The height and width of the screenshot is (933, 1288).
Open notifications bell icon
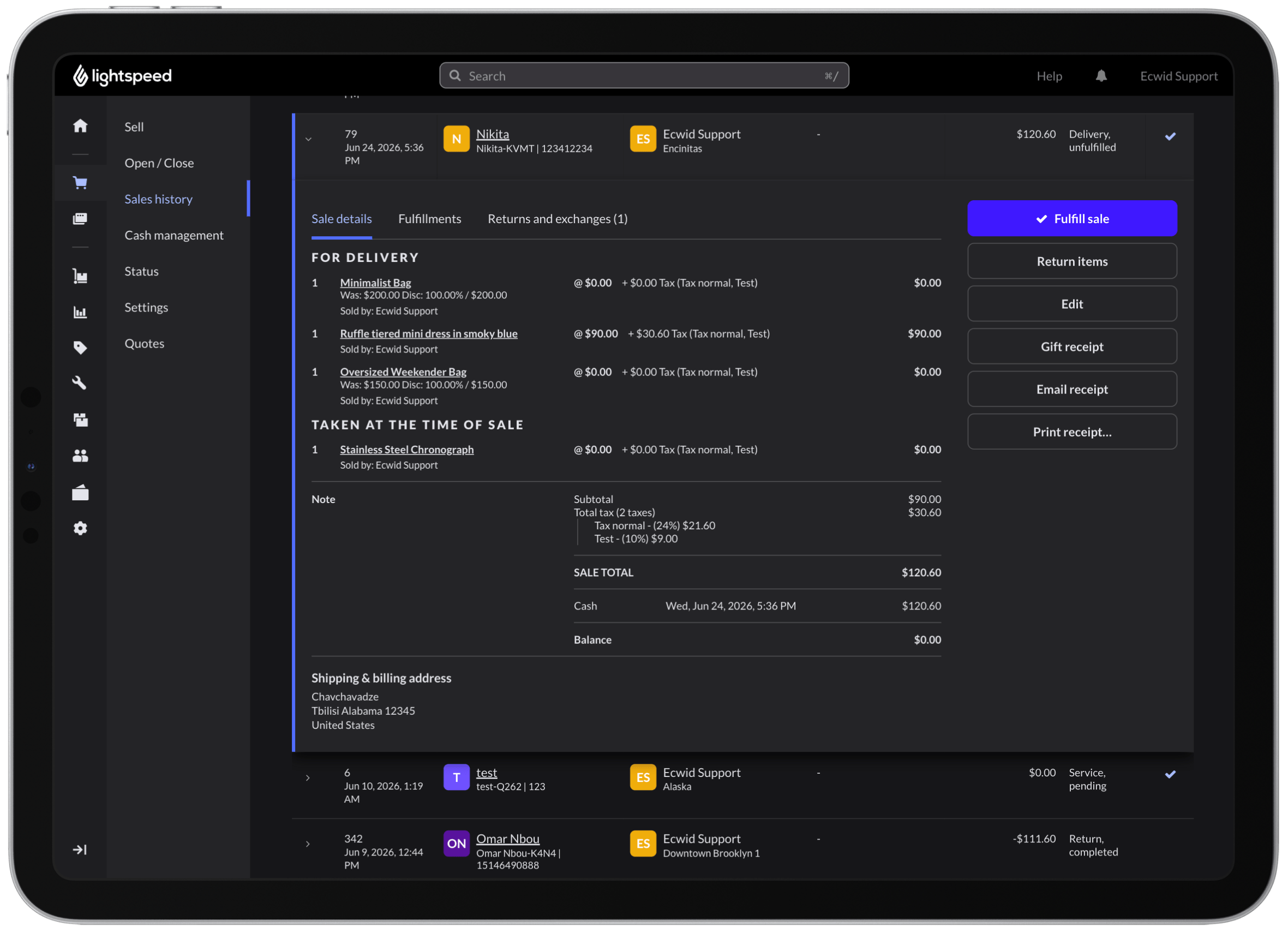[x=1102, y=76]
